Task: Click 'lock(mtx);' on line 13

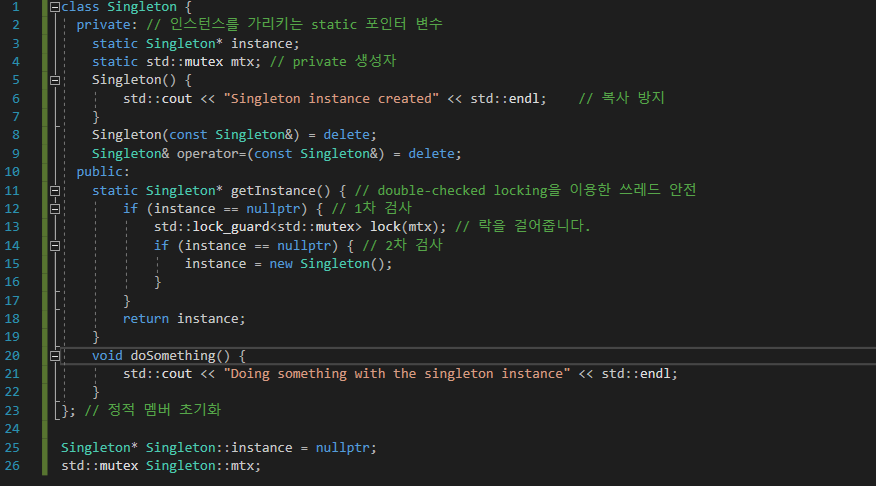Action: click(408, 227)
